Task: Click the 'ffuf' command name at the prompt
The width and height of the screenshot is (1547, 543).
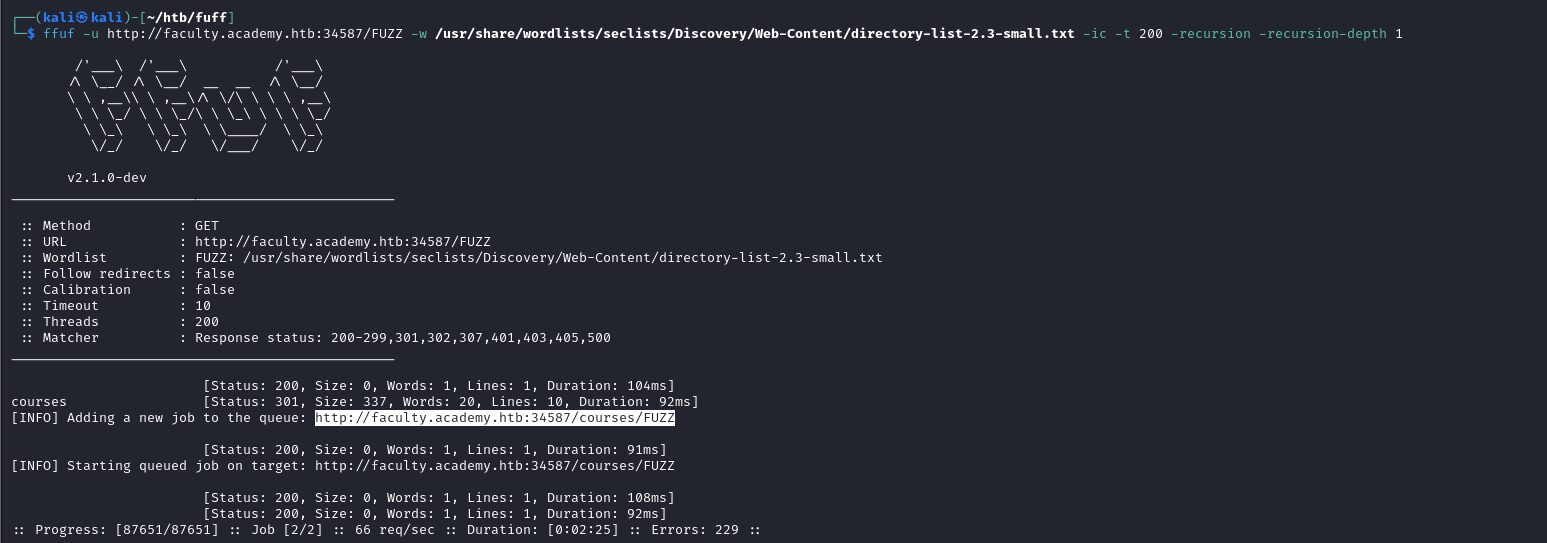Action: point(59,34)
